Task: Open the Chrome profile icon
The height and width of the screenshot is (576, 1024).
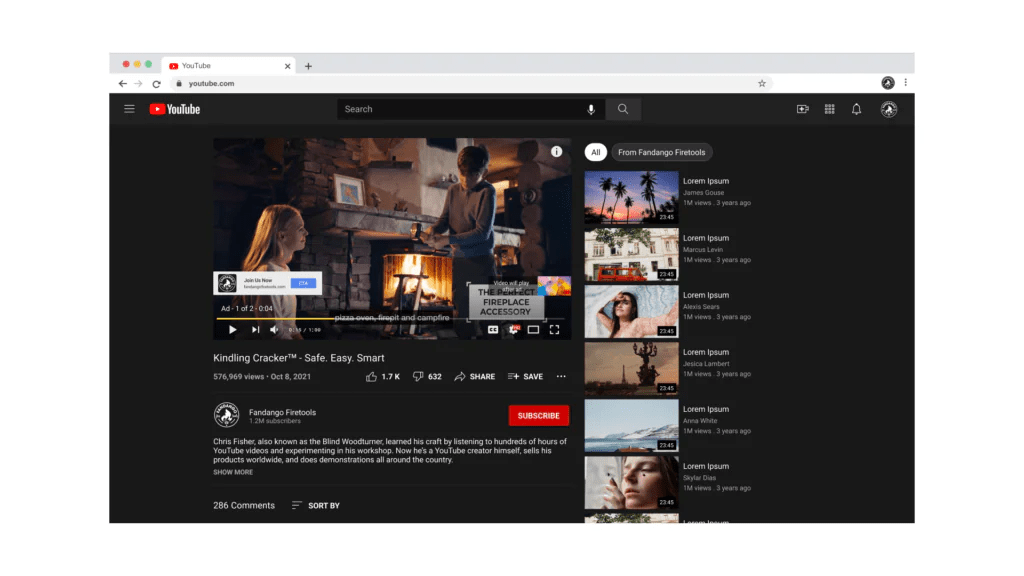Action: click(888, 83)
